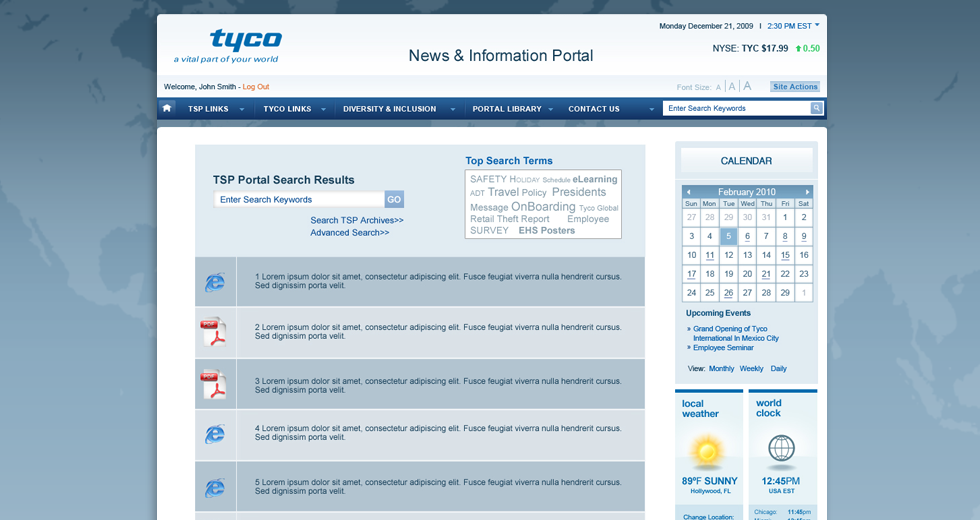The image size is (980, 520).
Task: Click the green stock up arrow
Action: pyautogui.click(x=798, y=48)
